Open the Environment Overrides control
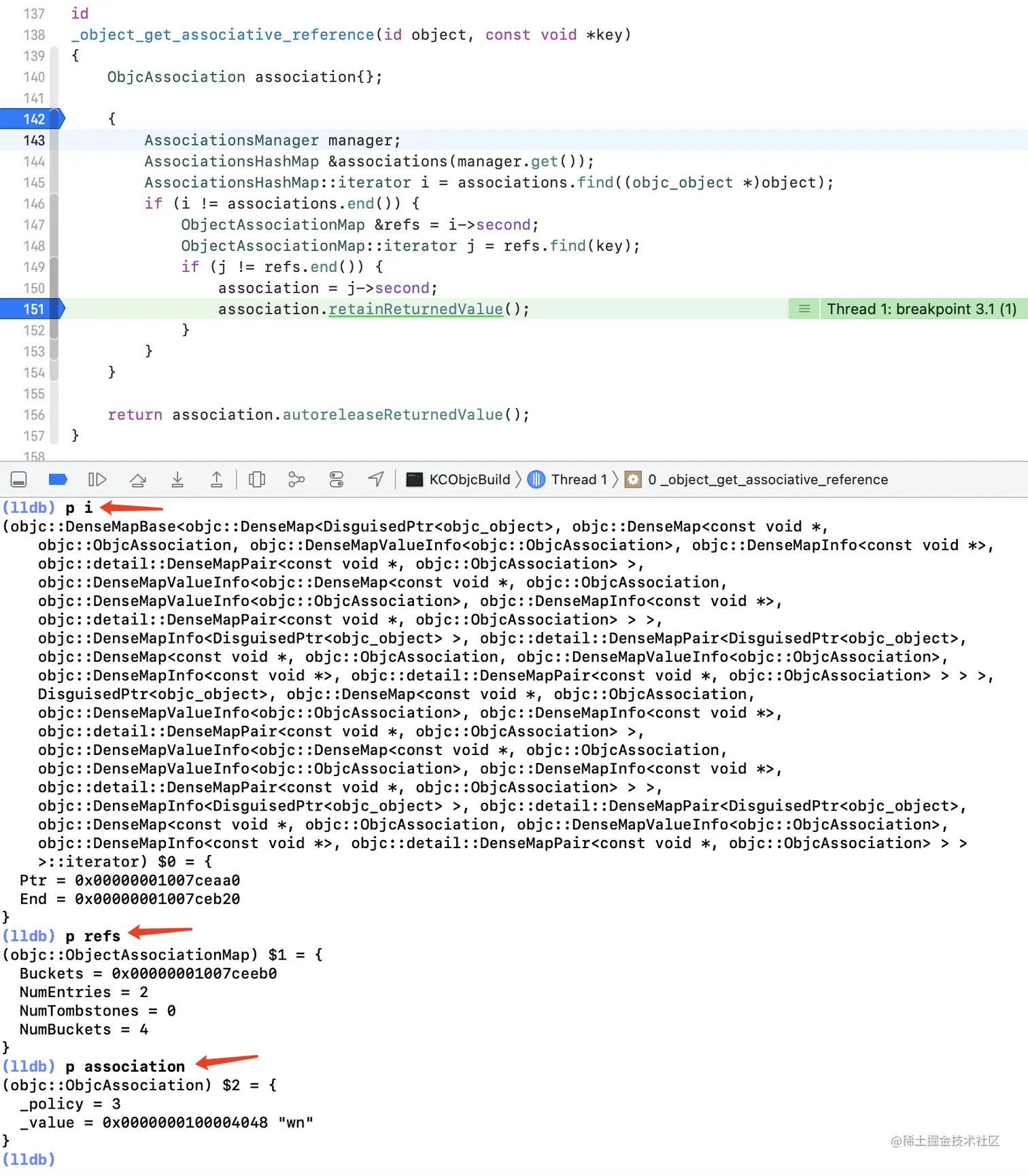 tap(337, 480)
